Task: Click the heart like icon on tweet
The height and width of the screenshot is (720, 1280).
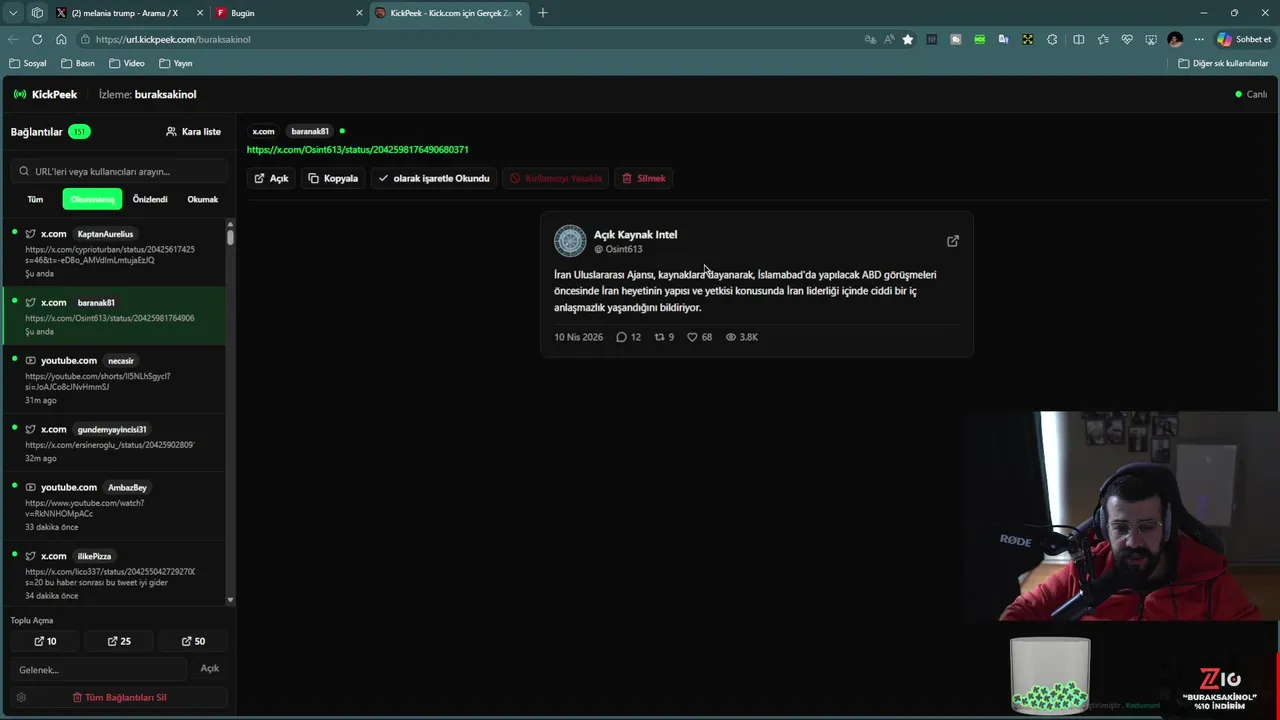Action: pyautogui.click(x=692, y=337)
